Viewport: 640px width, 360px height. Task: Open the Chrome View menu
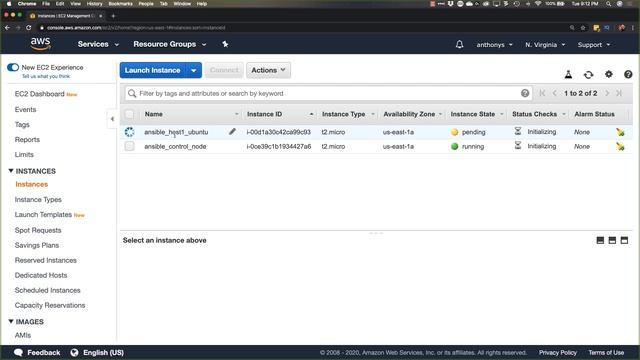coord(76,4)
